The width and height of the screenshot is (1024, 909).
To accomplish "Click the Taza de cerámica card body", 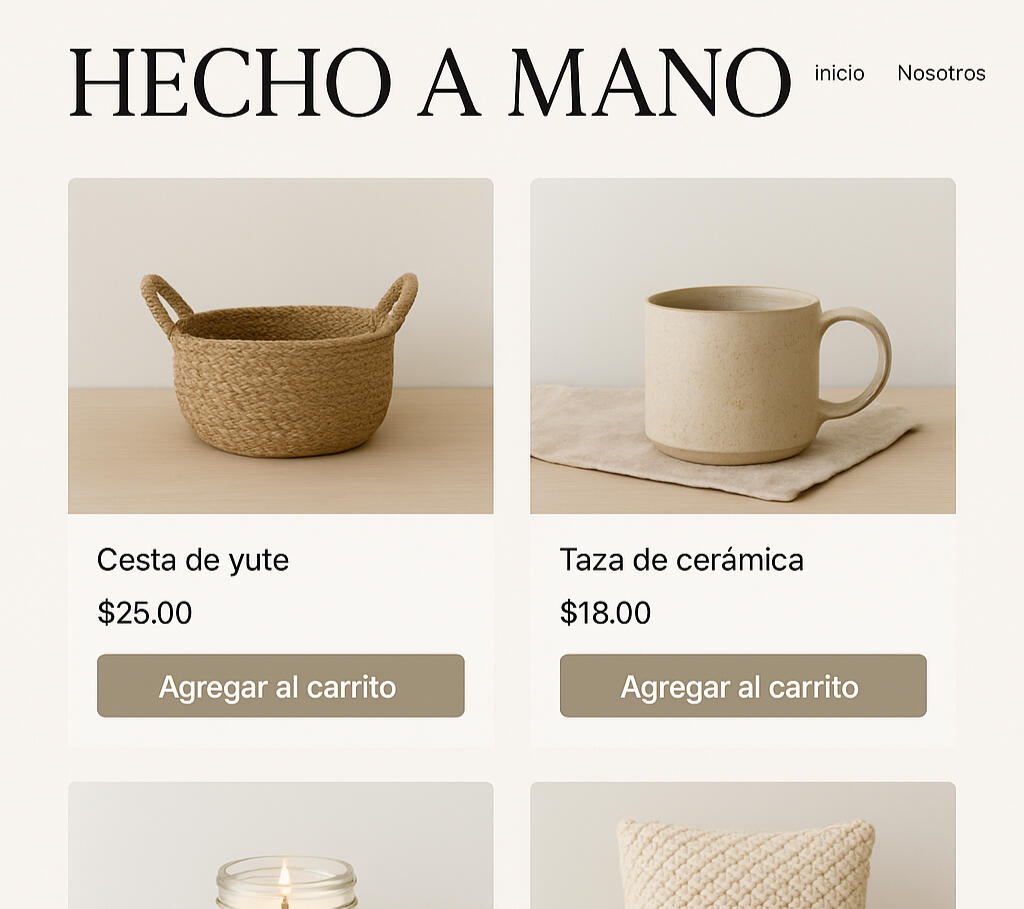I will 743,630.
